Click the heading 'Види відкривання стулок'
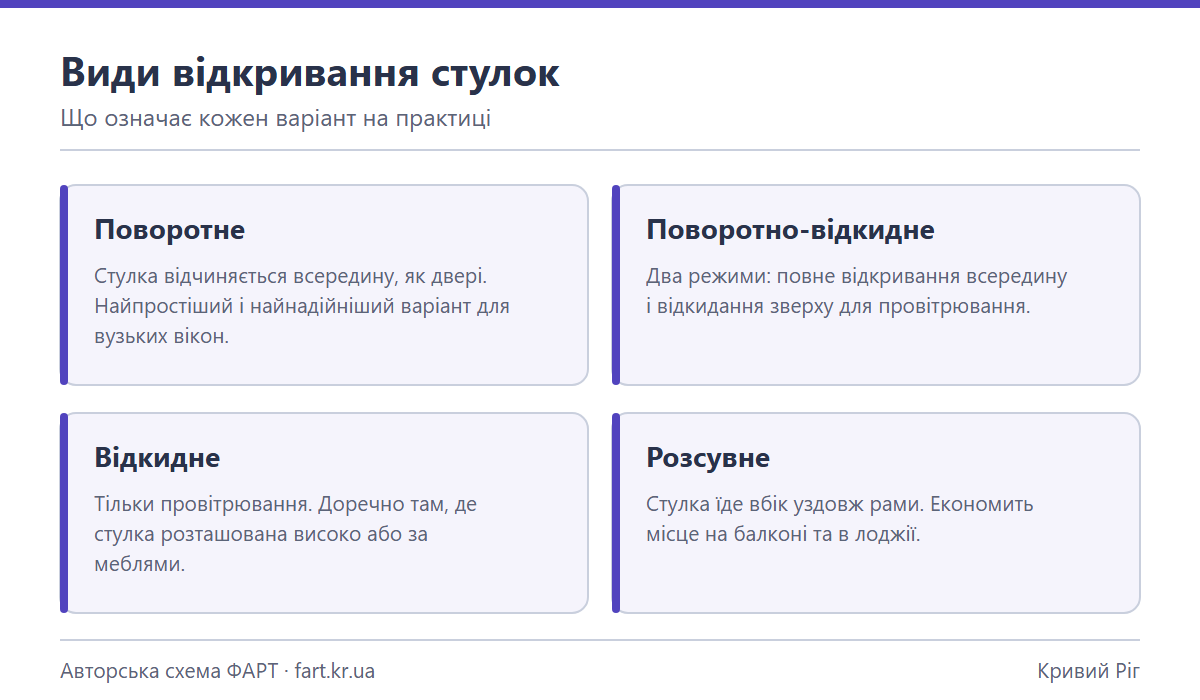Viewport: 1200px width, 700px height. pos(310,74)
